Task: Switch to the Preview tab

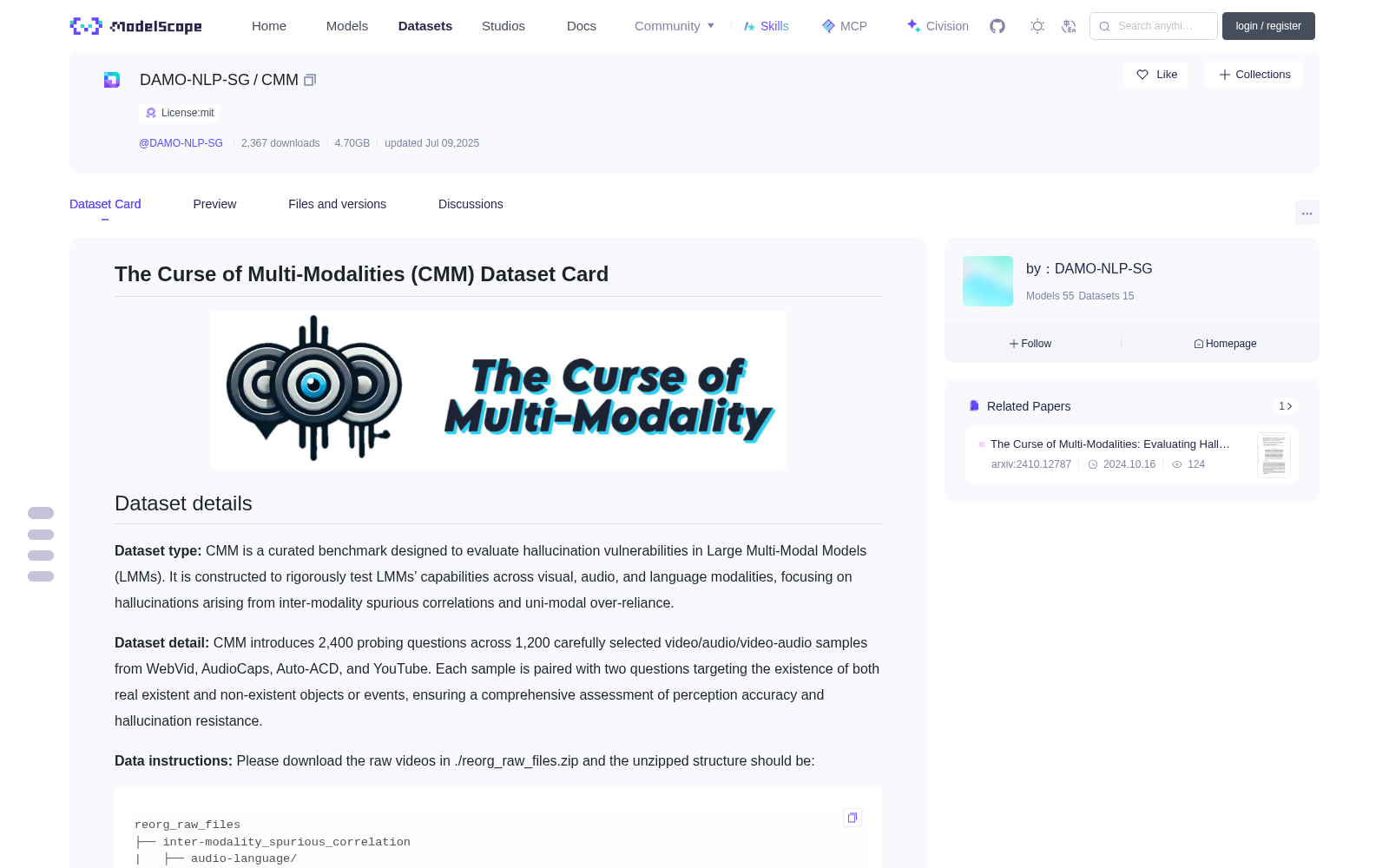Action: point(214,204)
